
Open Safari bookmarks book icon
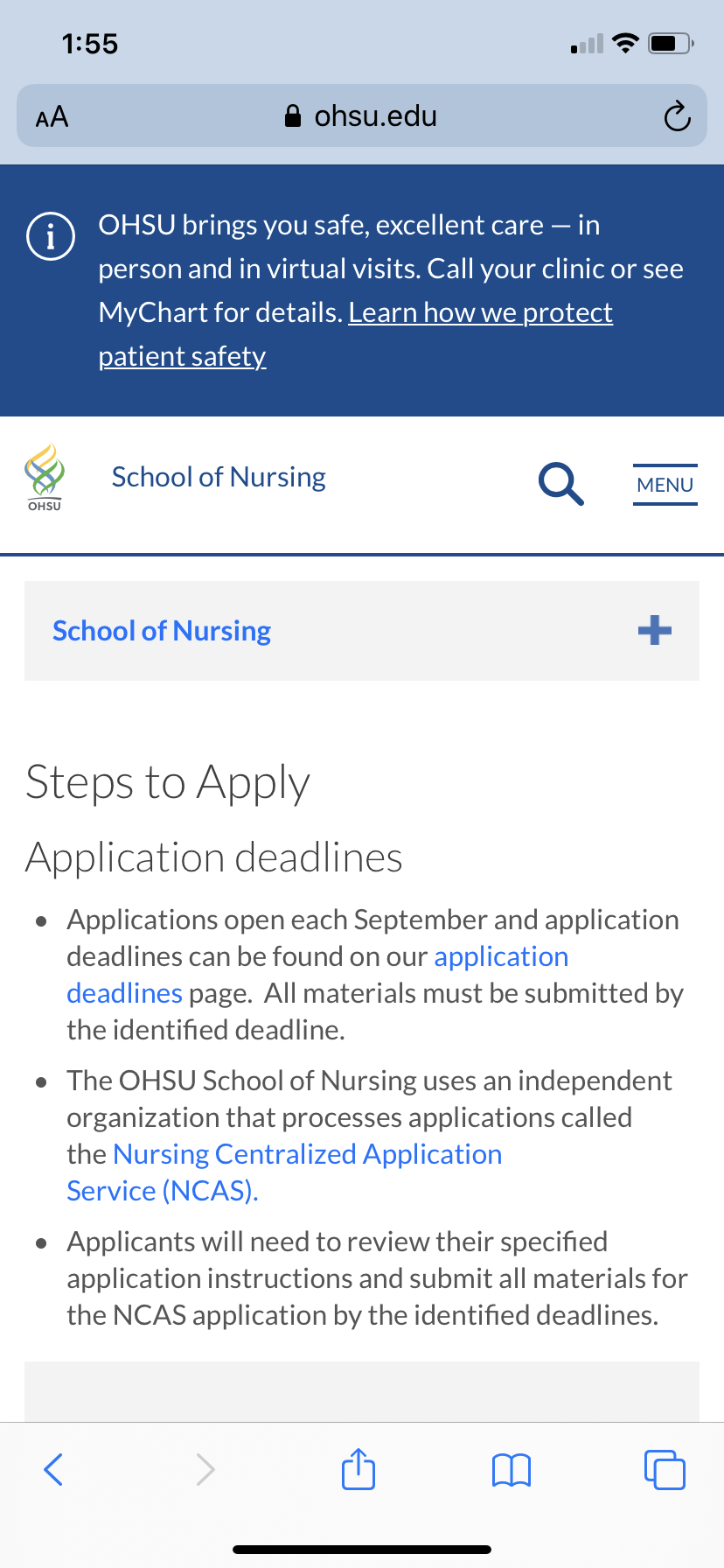click(512, 1470)
